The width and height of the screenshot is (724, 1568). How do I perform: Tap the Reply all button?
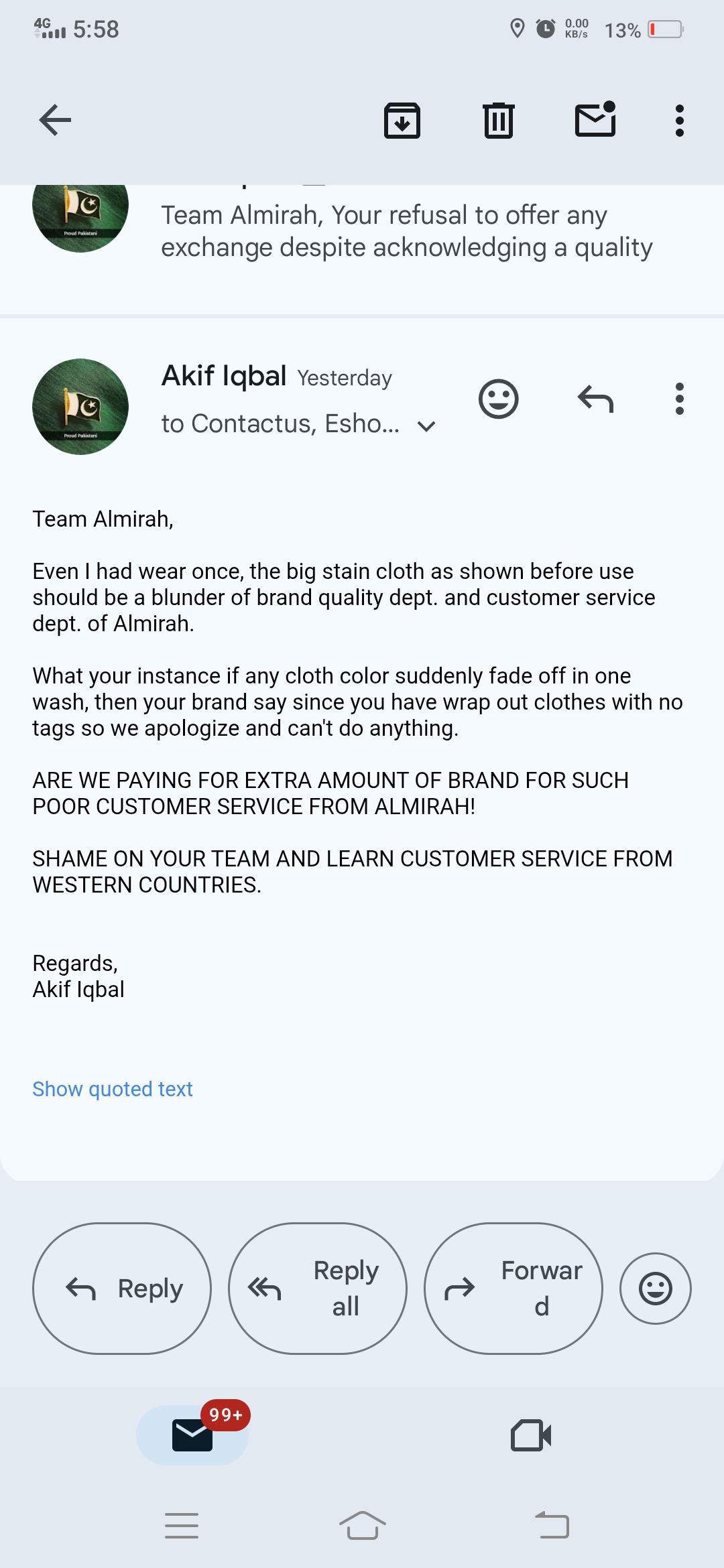pyautogui.click(x=318, y=1289)
